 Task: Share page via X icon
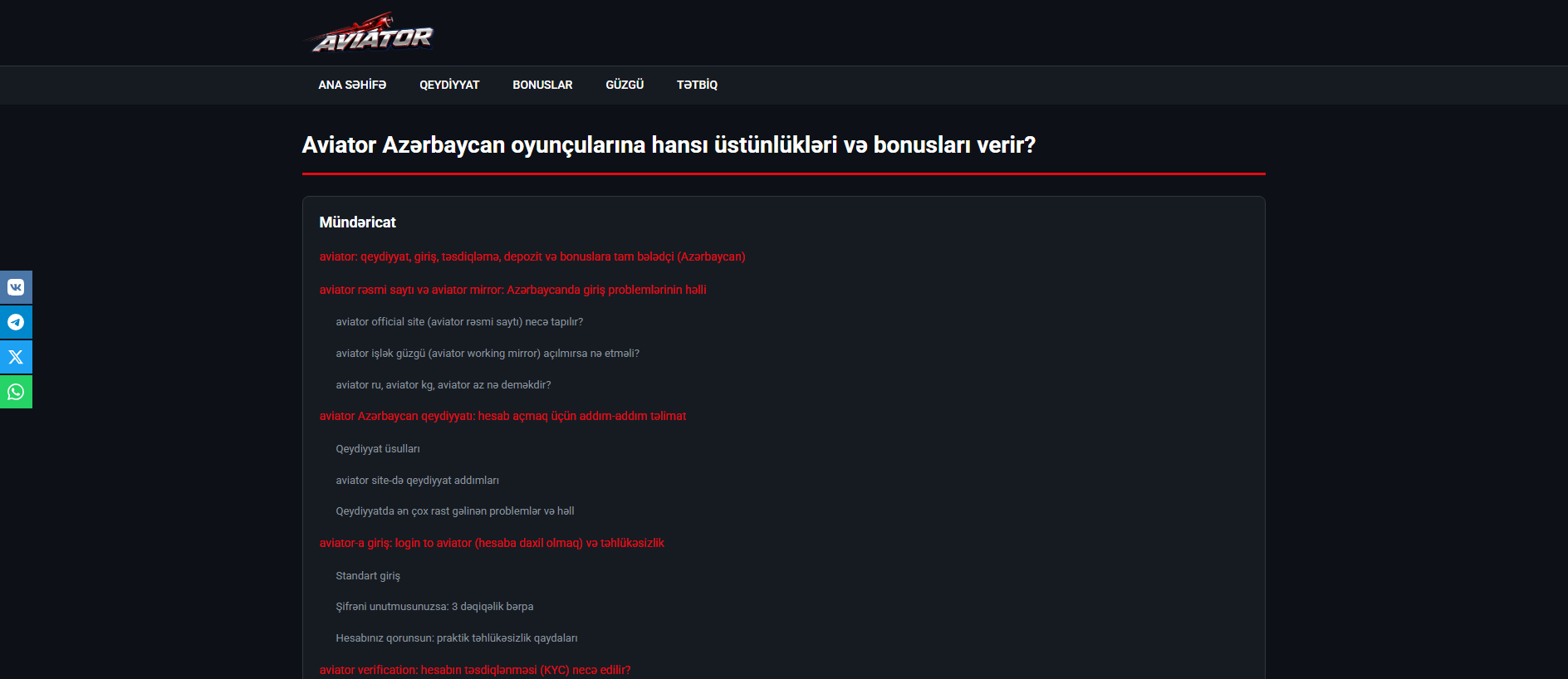pos(16,357)
